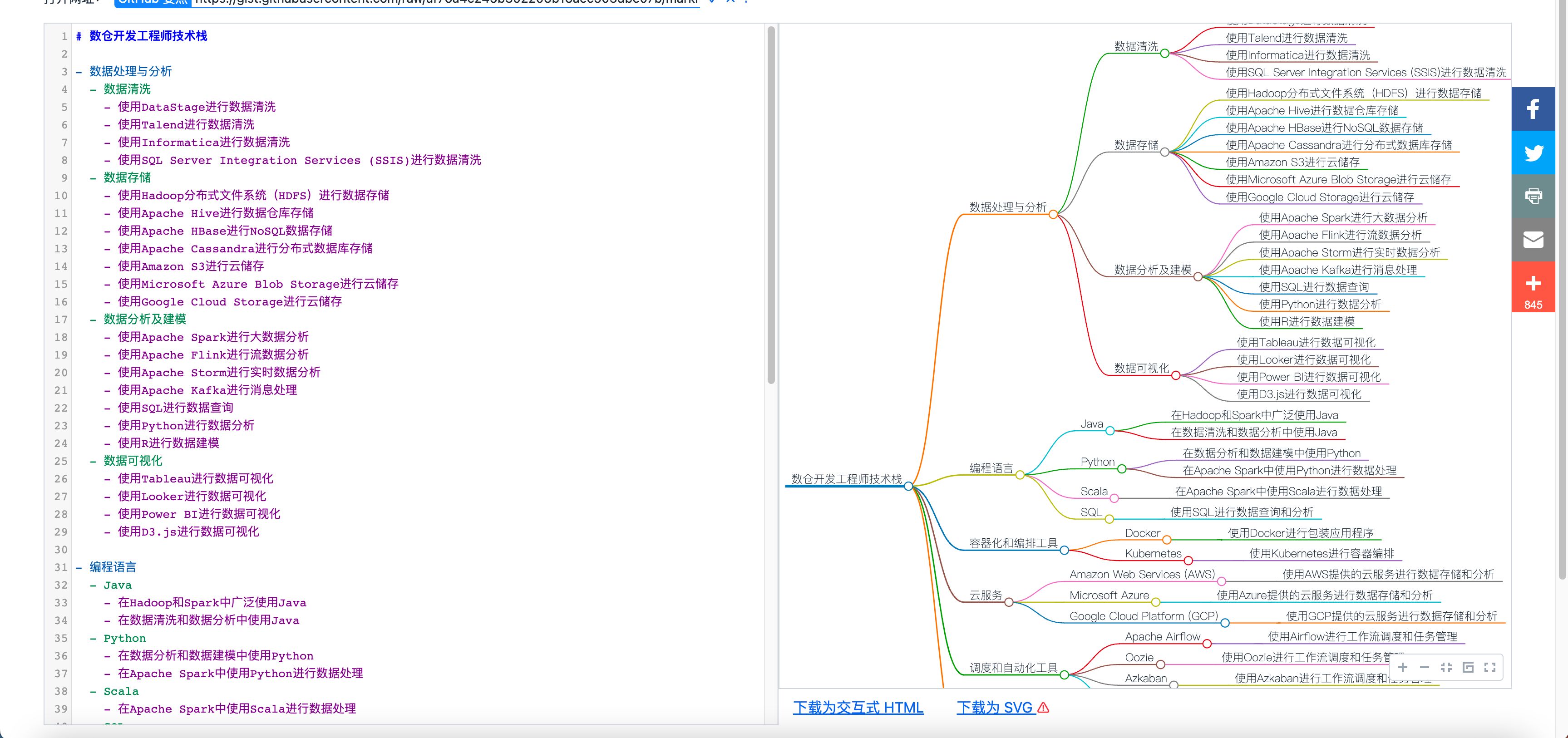Screen dimensions: 1568x738
Task: Click the recursive toggle icon in mindmap toolbar
Action: point(1468,668)
